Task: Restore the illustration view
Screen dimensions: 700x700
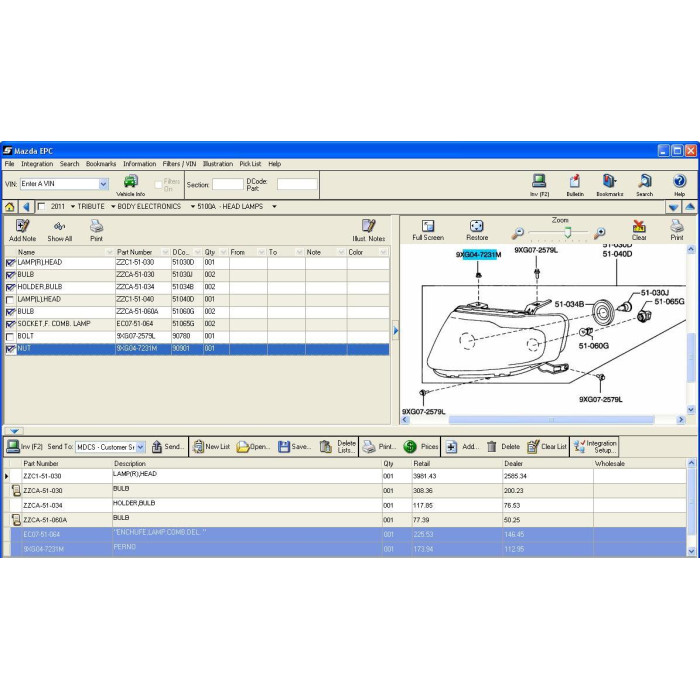Action: (x=477, y=230)
